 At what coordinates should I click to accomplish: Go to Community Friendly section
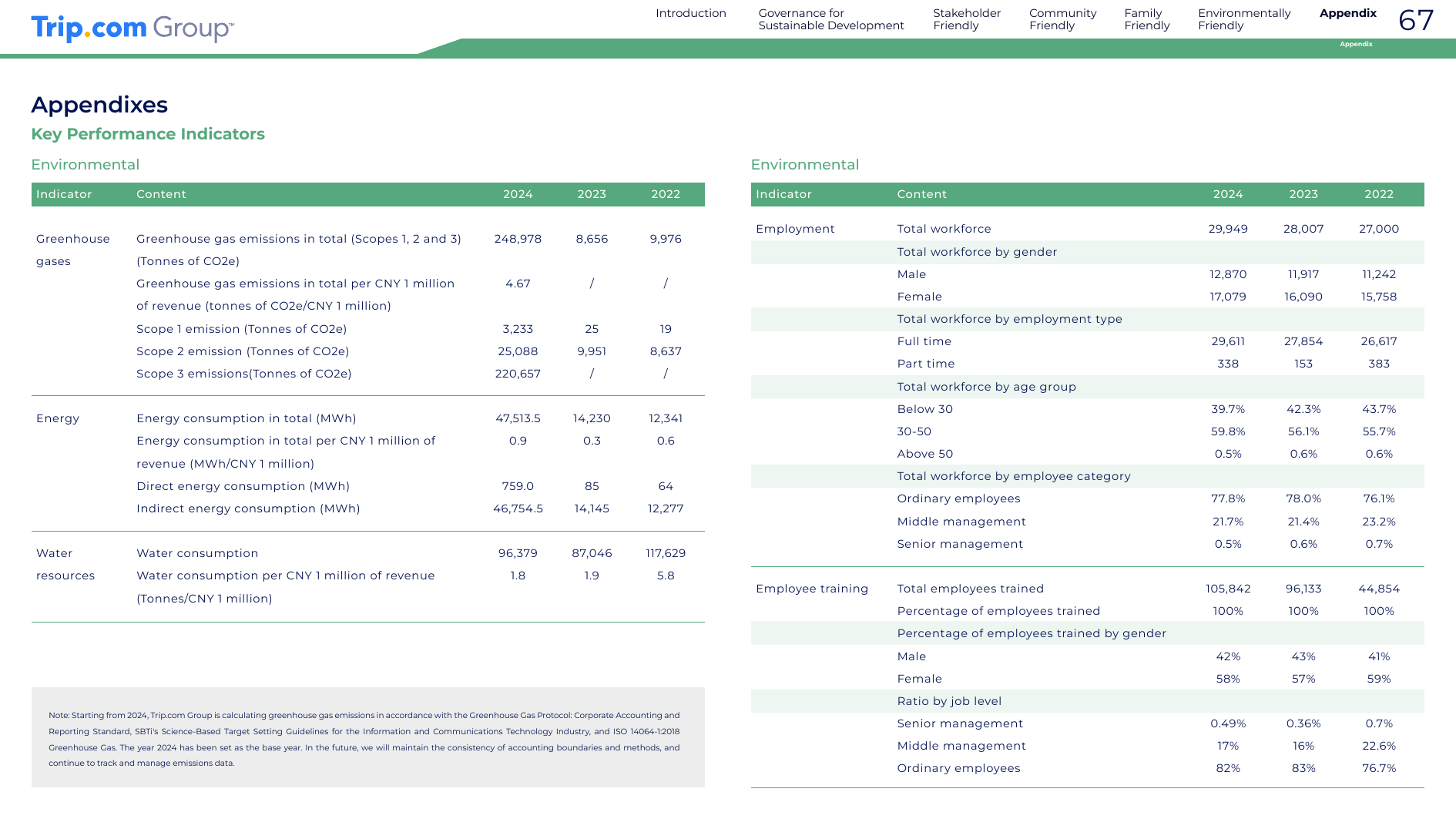pyautogui.click(x=1062, y=19)
